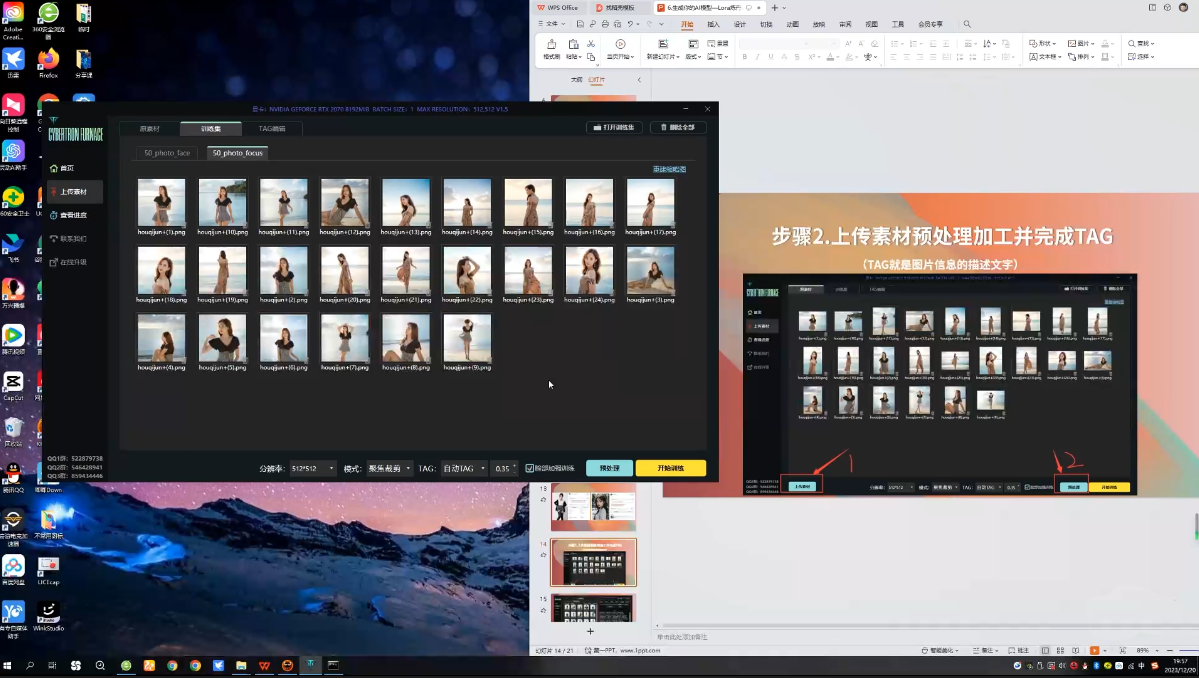Click the 格式刷 format painter icon
Image resolution: width=1199 pixels, height=678 pixels.
pyautogui.click(x=551, y=49)
